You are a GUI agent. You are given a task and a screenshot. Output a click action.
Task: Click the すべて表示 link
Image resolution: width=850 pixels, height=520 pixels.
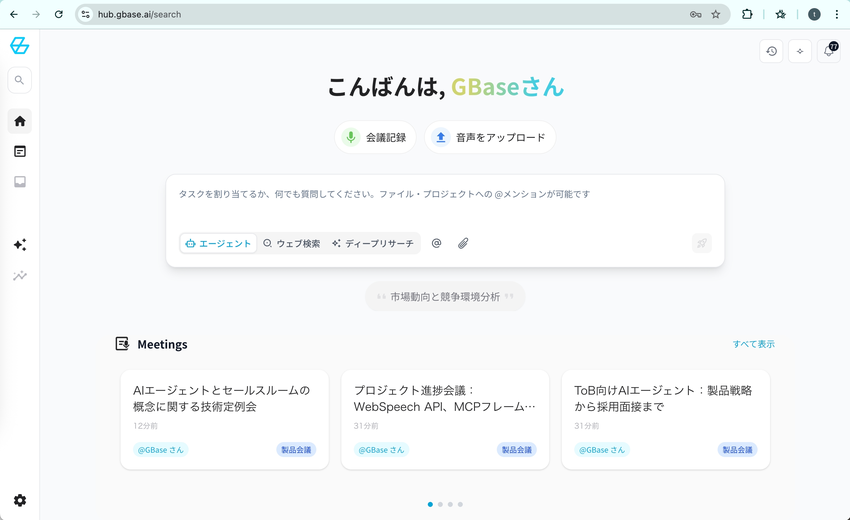[754, 344]
